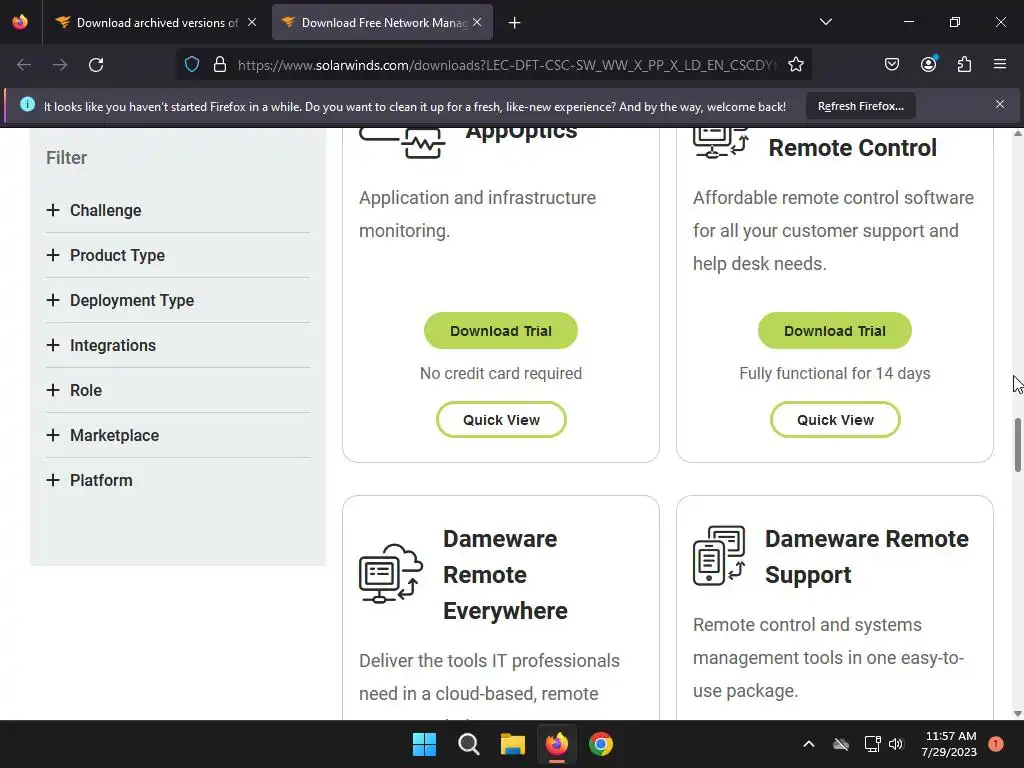This screenshot has width=1024, height=768.
Task: Dismiss the Firefox refresh notification bar
Action: [x=1000, y=104]
